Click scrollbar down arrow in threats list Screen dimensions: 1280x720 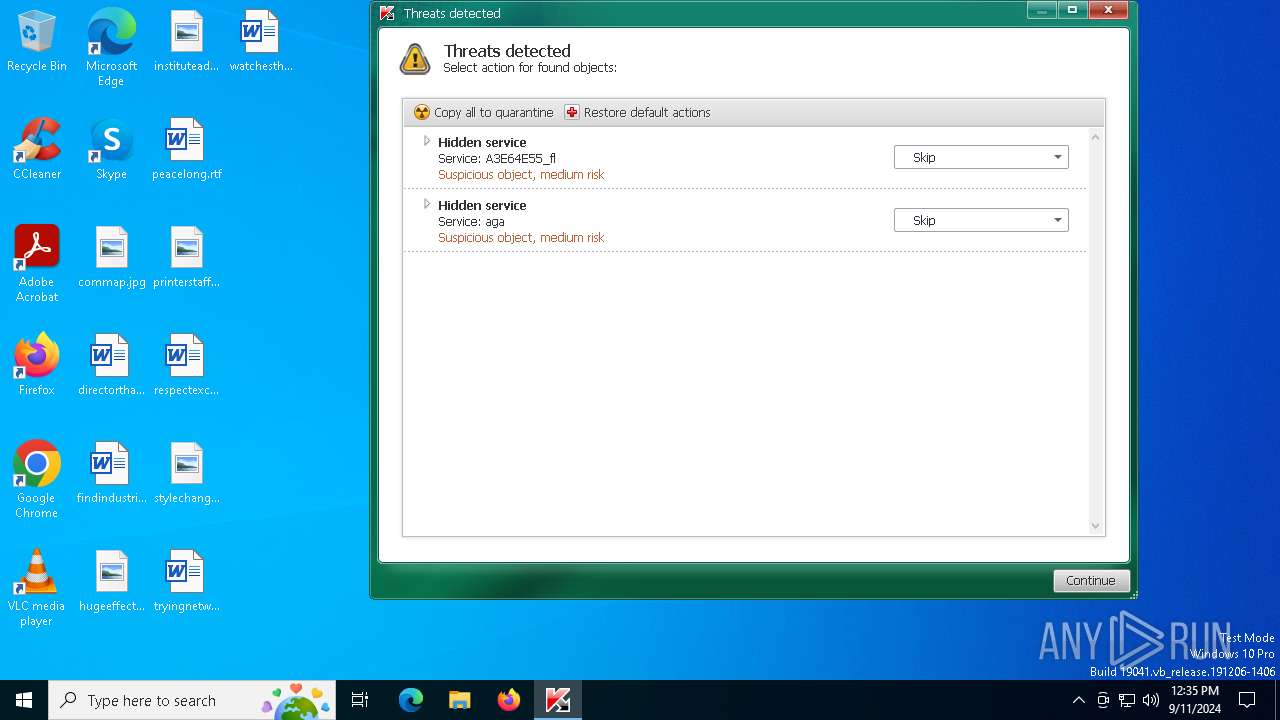tap(1095, 526)
